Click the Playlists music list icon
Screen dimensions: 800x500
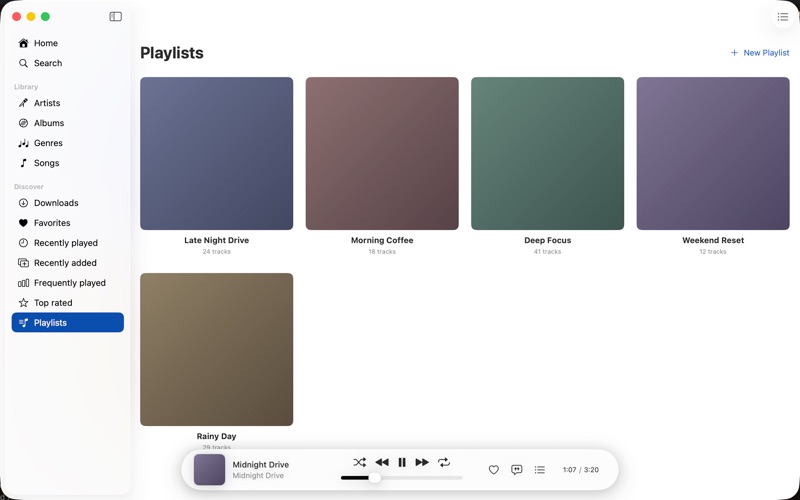(23, 322)
